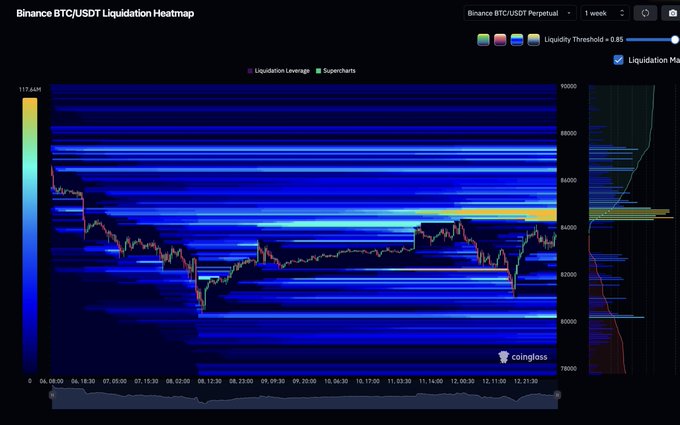Click the left handle of the time range navigator

(52, 395)
